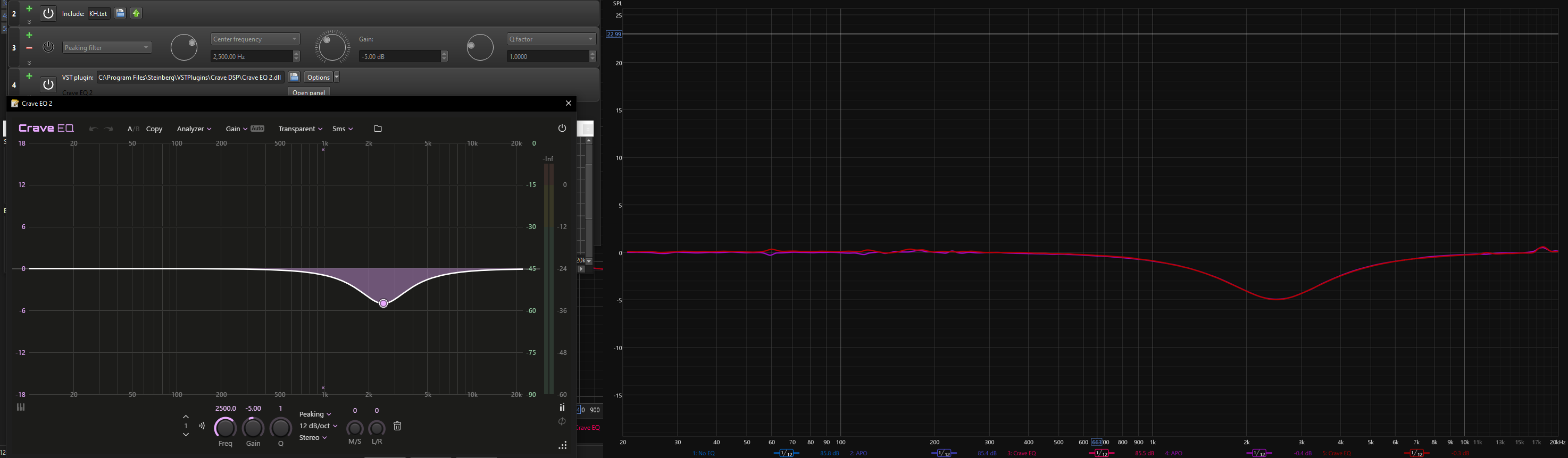Screen dimensions: 1568x458
Task: Open Analyzer menu in Crave EQ
Action: (x=194, y=129)
